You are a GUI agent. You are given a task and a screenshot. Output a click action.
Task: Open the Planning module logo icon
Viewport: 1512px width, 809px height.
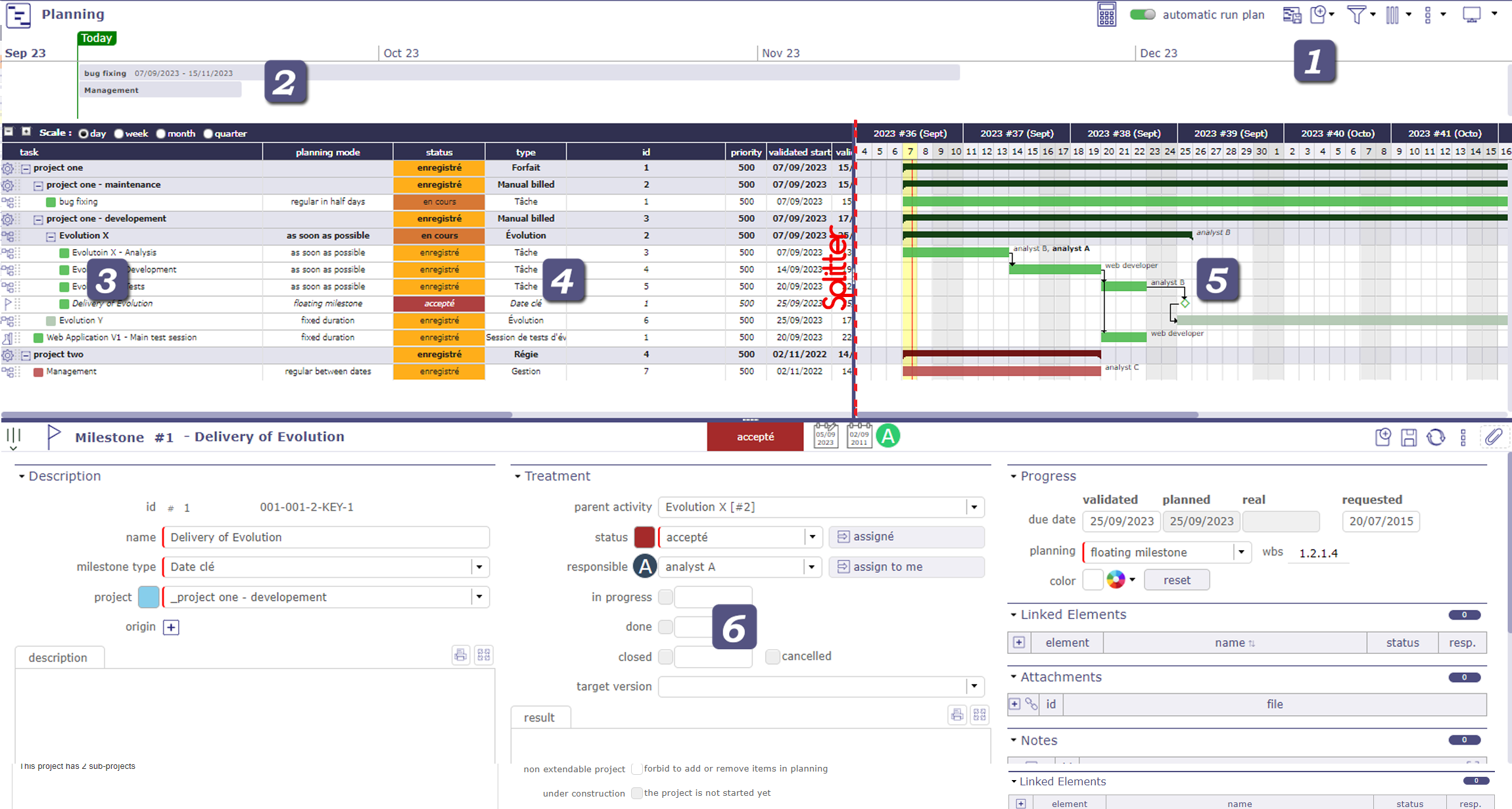18,15
